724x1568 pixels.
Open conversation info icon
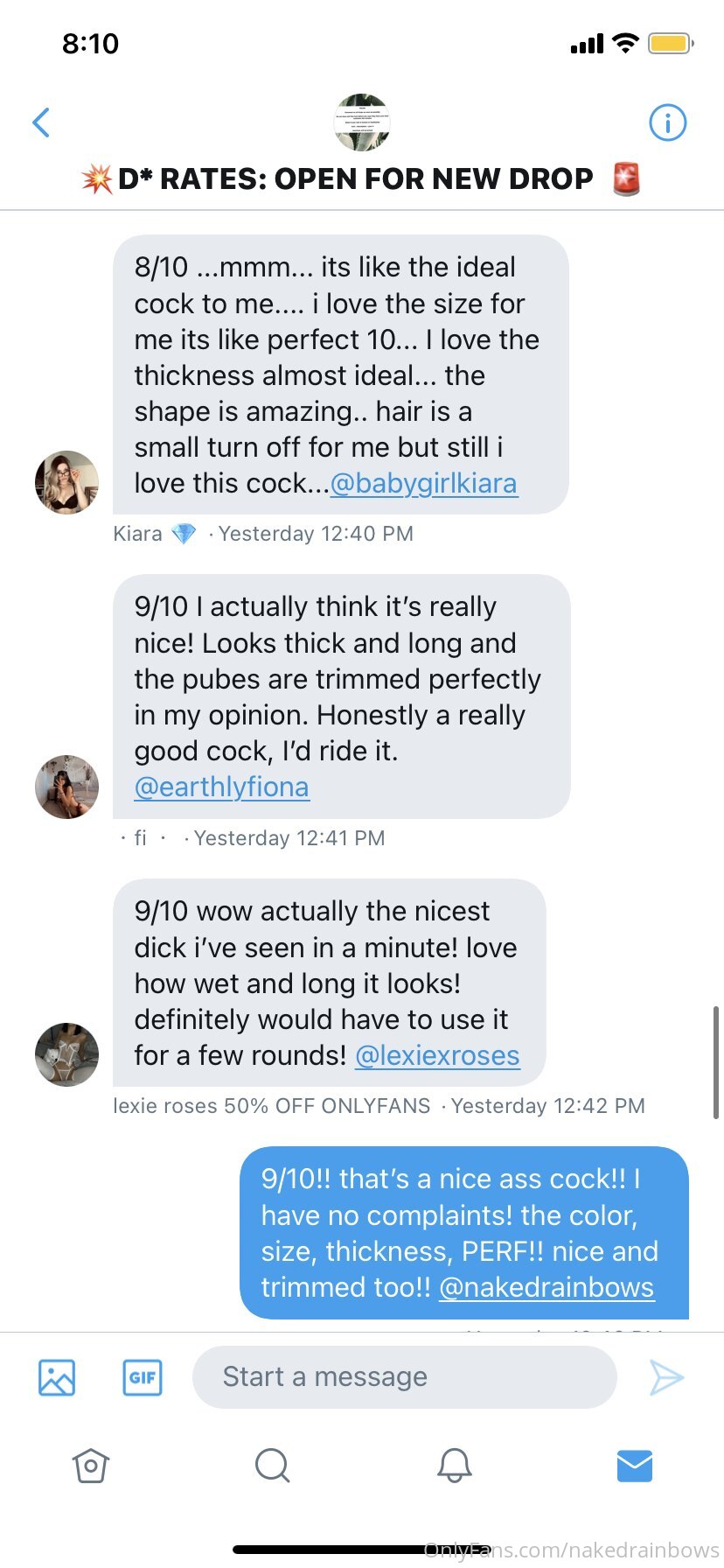point(668,122)
